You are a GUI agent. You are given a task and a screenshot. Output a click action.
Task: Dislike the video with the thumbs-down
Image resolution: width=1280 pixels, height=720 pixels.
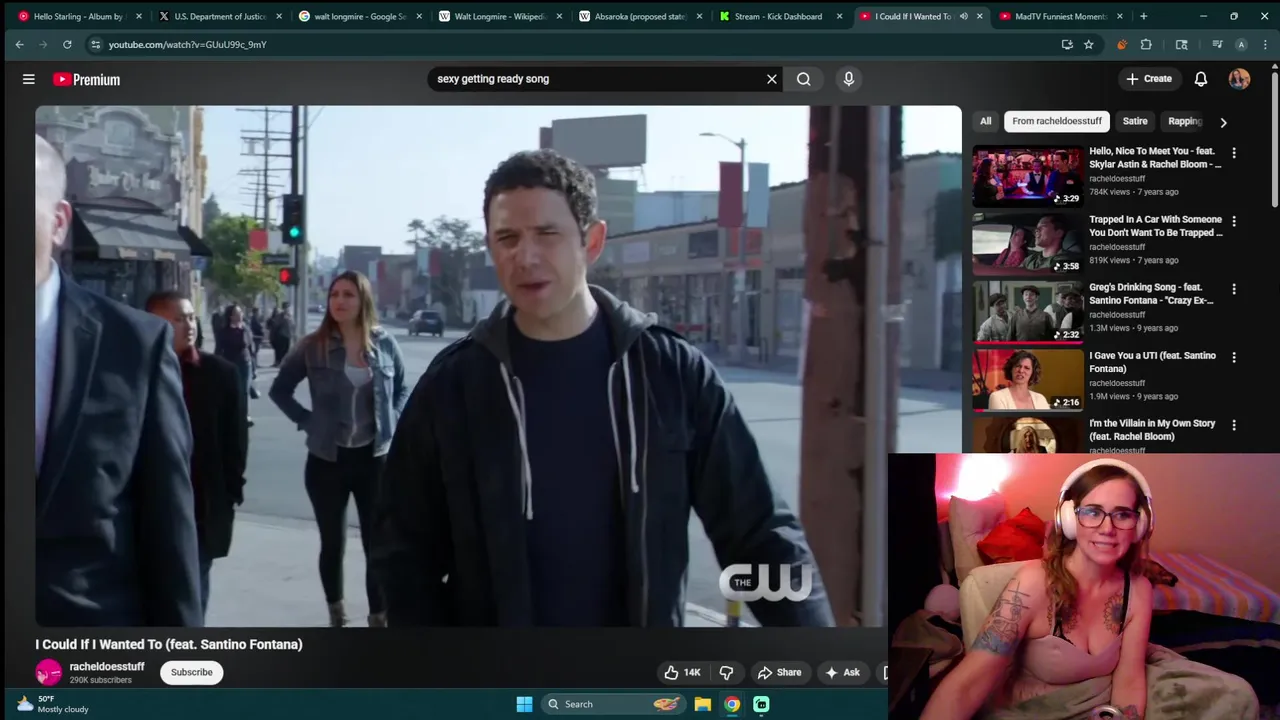(x=727, y=672)
